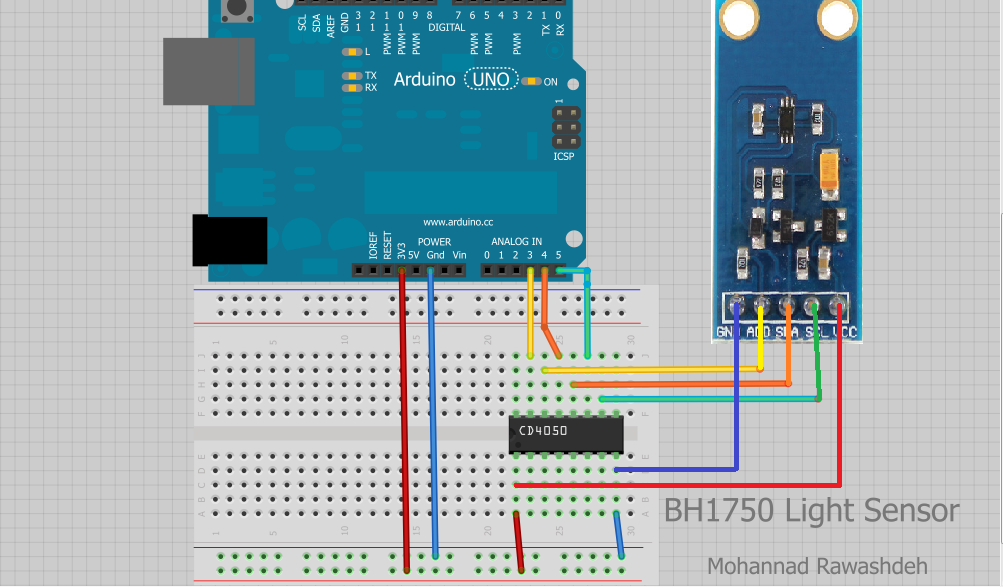Click the 3V3 power pin

pos(402,269)
